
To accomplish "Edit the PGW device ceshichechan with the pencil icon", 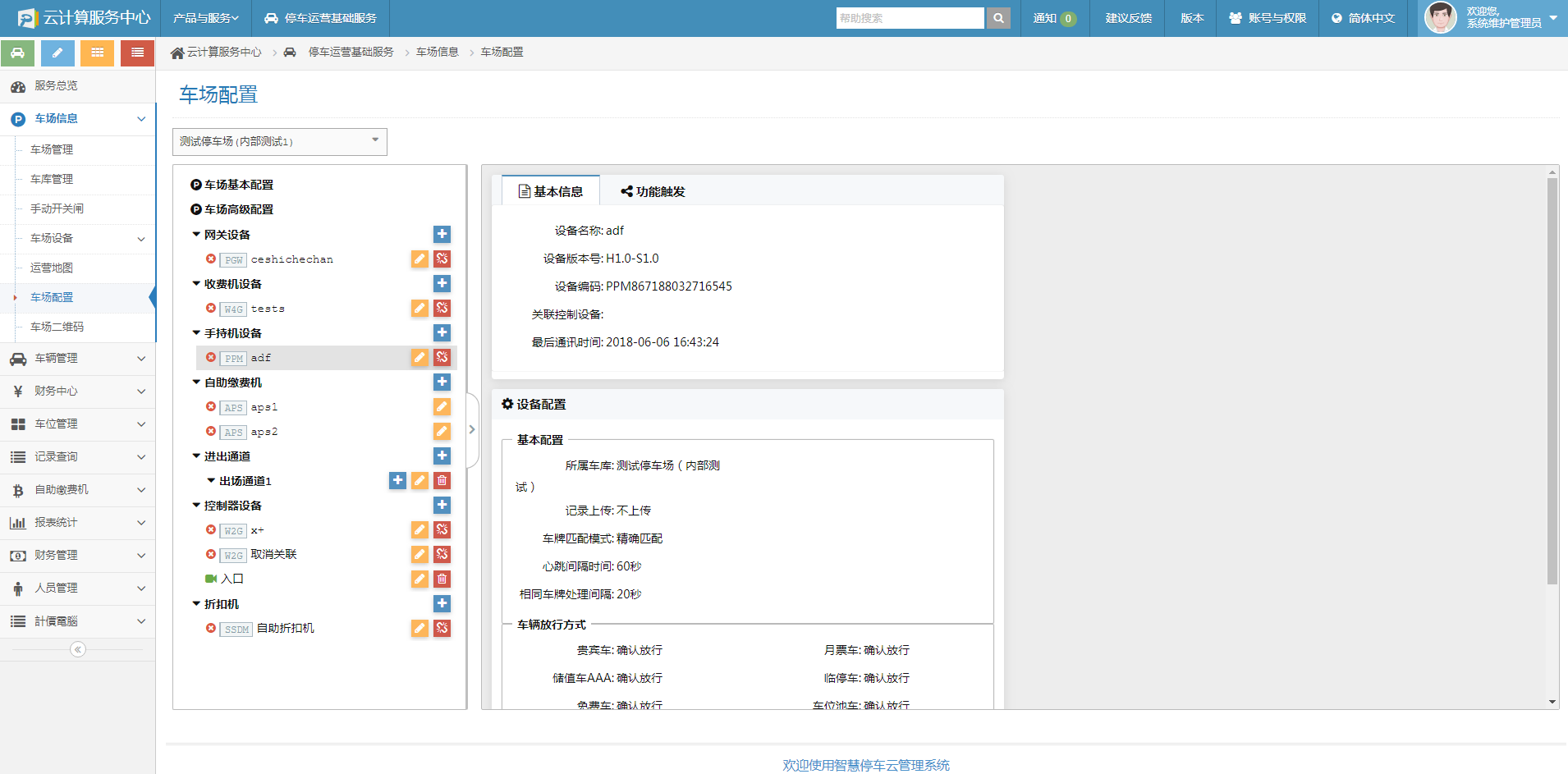I will pos(420,259).
